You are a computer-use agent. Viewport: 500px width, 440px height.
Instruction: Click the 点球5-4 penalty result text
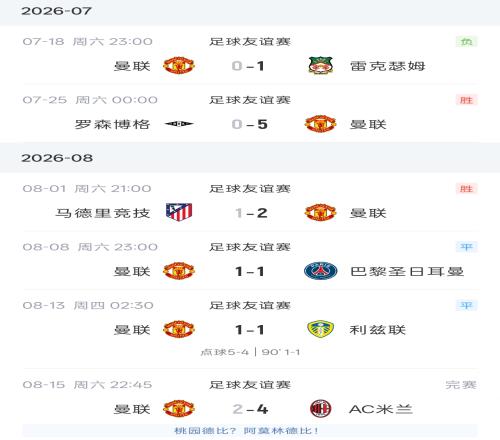225,352
